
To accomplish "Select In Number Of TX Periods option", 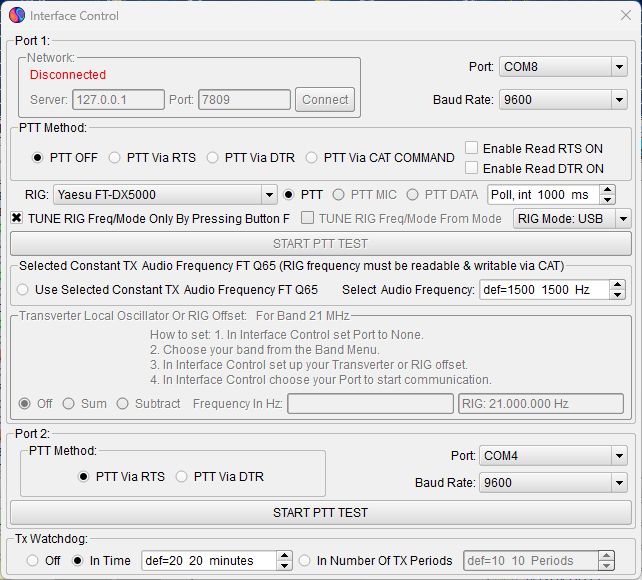I will point(306,561).
